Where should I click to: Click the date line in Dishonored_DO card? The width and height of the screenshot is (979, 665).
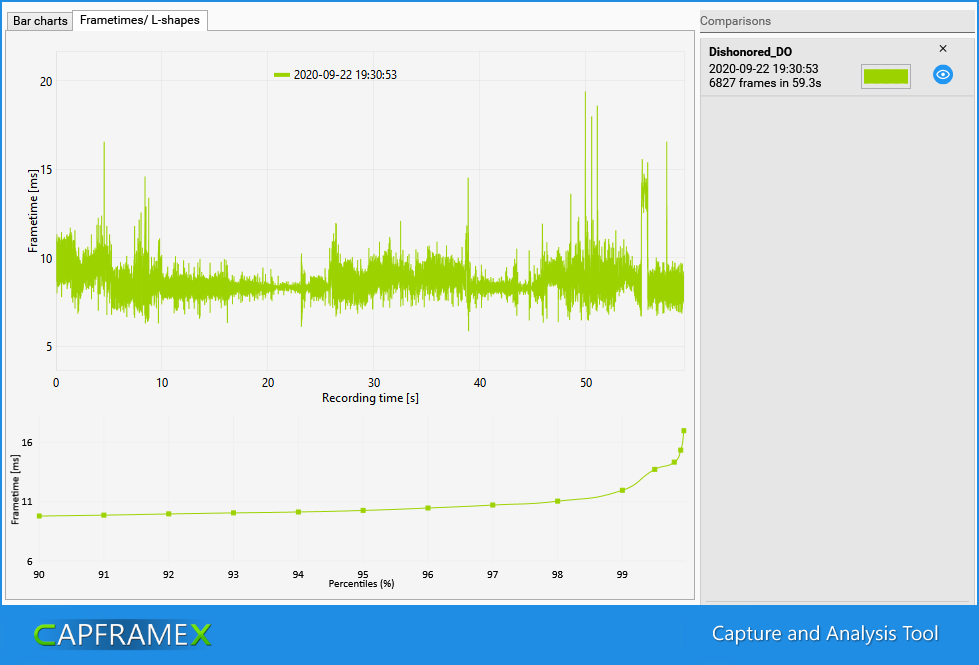point(763,69)
